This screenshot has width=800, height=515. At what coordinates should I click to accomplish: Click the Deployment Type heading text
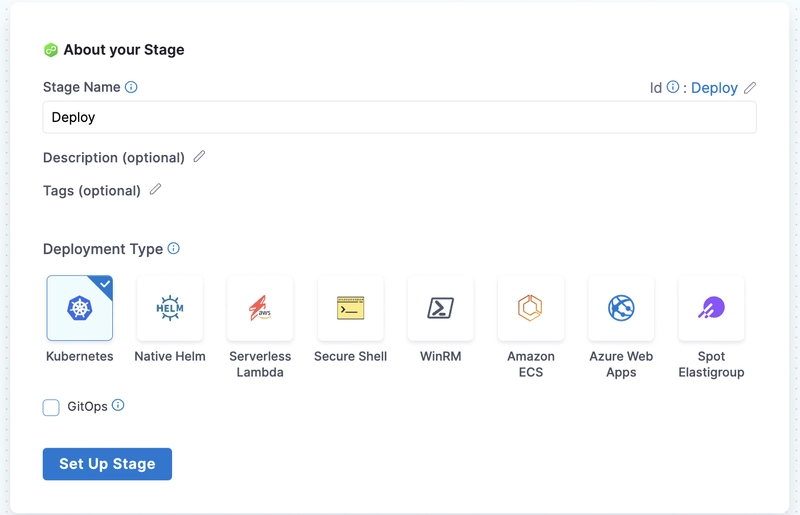coord(103,249)
